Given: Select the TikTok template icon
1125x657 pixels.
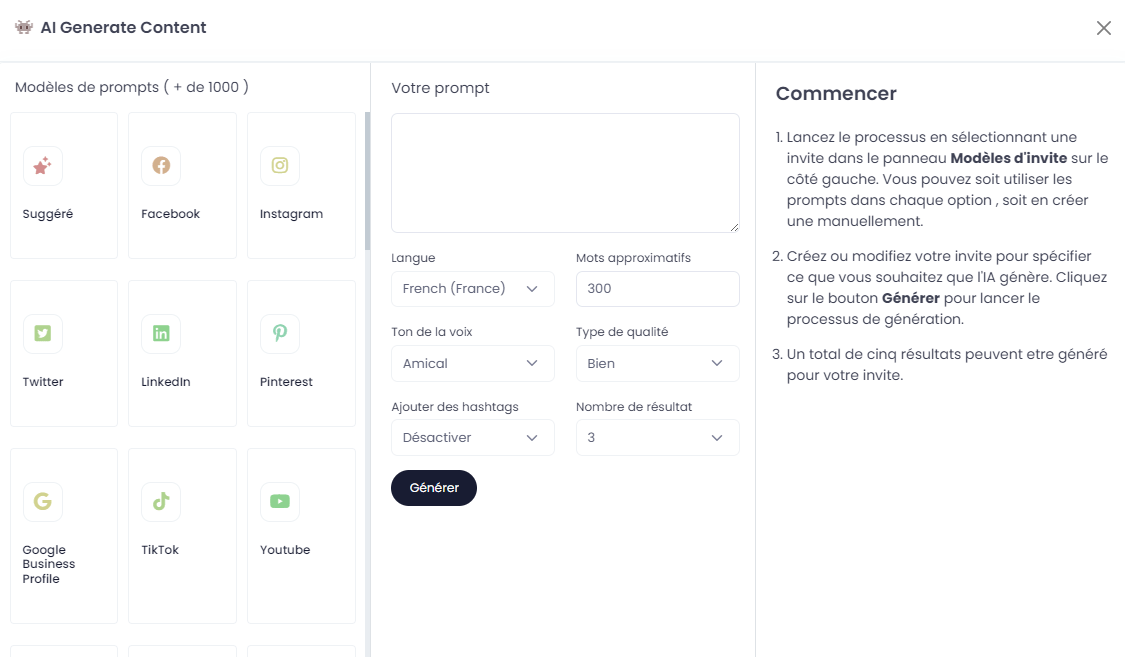Looking at the screenshot, I should (161, 501).
